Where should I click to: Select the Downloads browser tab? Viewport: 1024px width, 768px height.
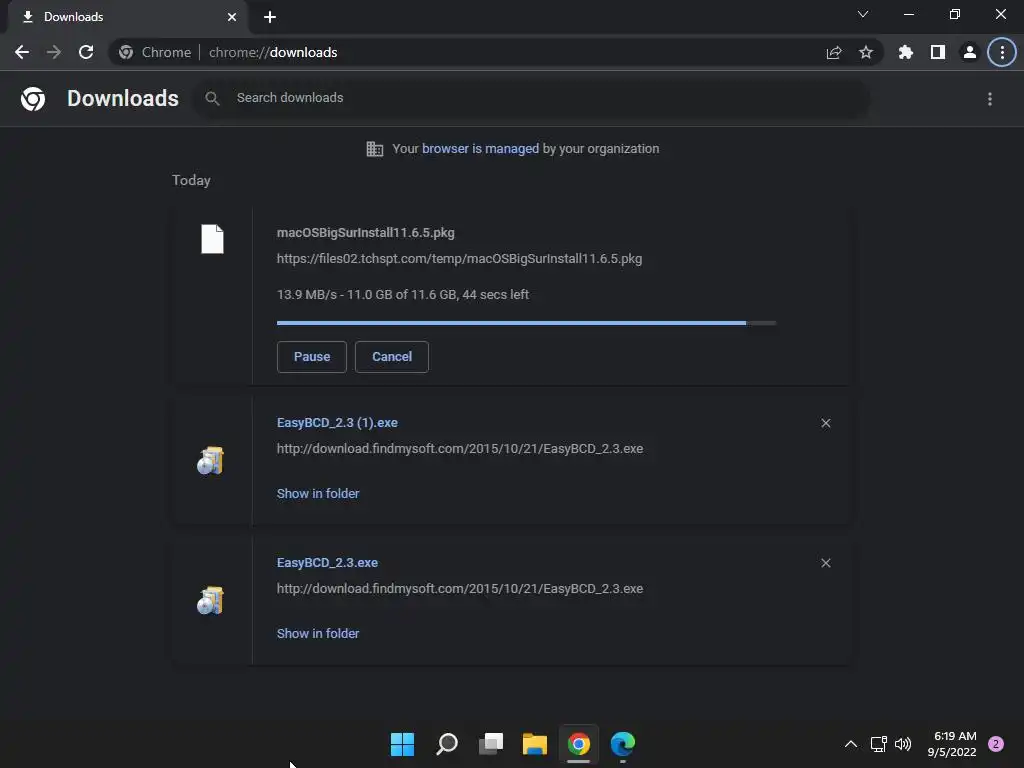click(127, 17)
